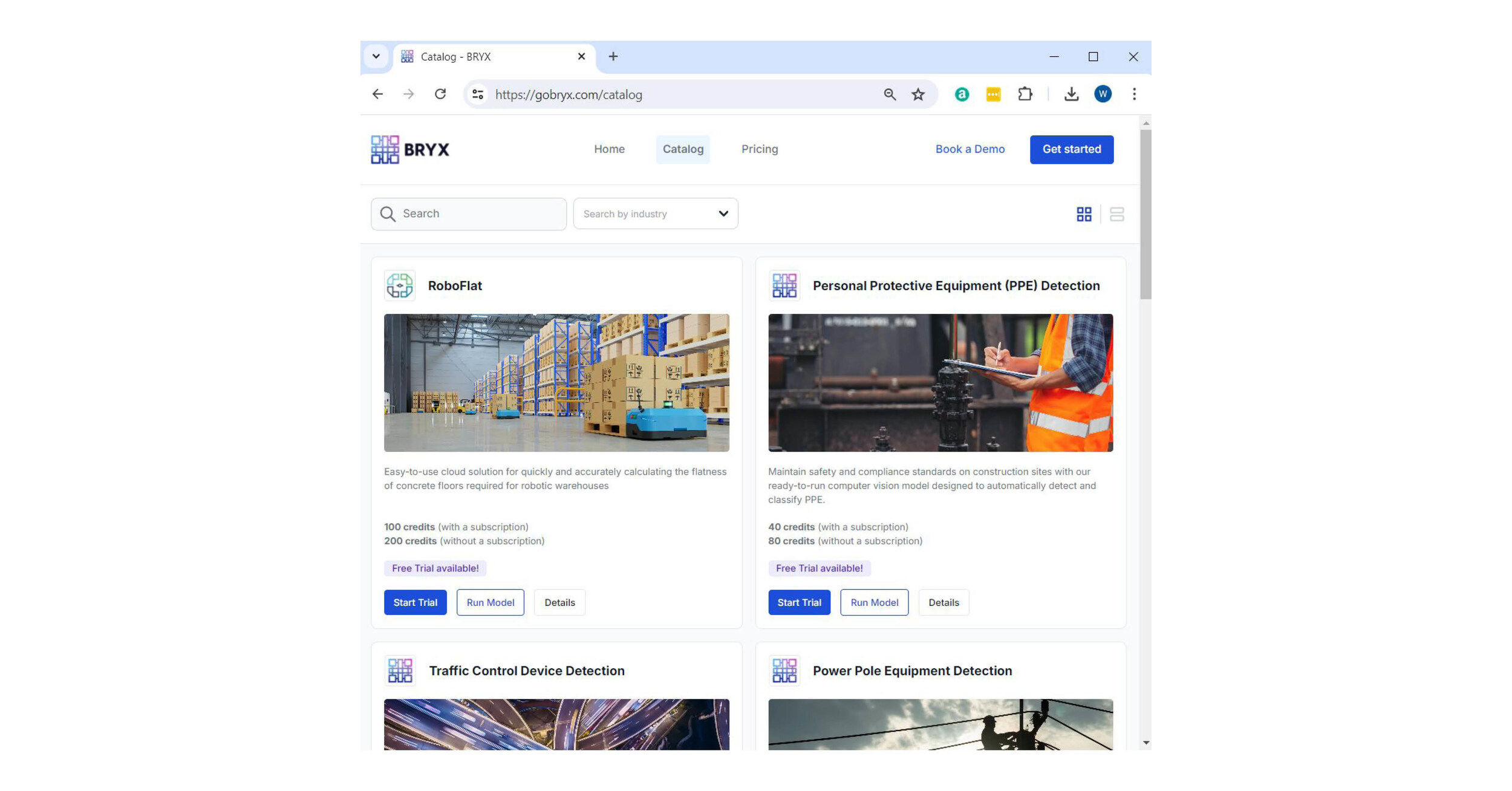The image size is (1512, 791).
Task: Open the tab search chevron
Action: point(376,56)
